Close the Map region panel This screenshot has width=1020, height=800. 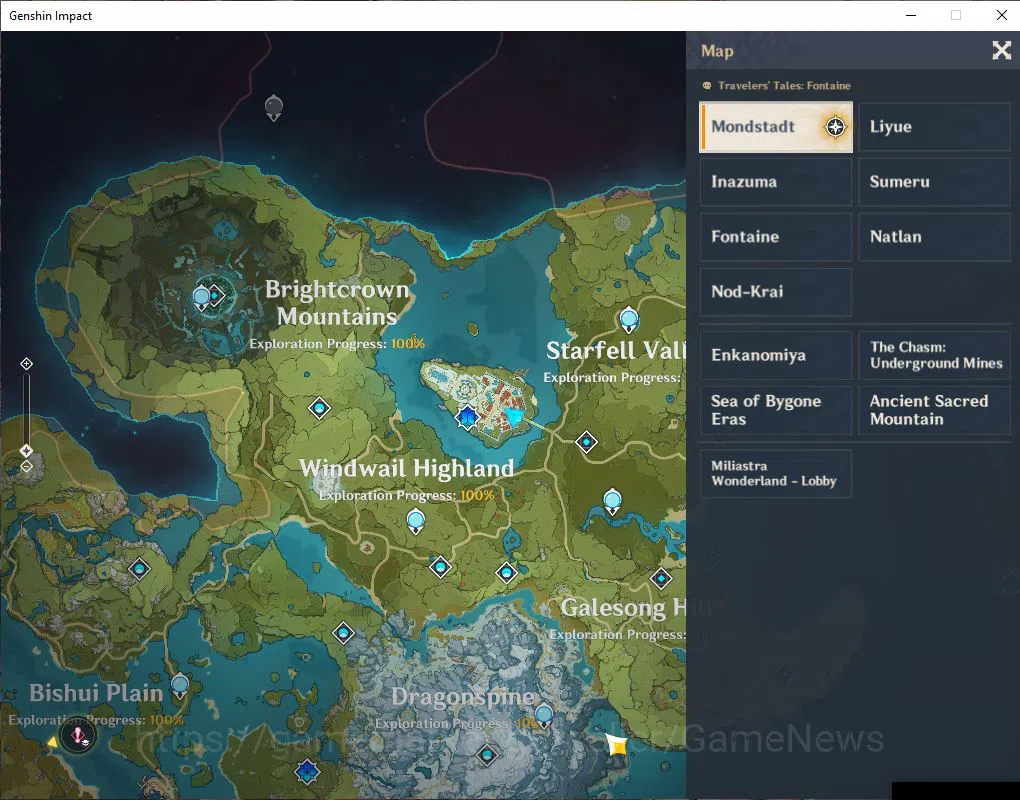click(1001, 50)
